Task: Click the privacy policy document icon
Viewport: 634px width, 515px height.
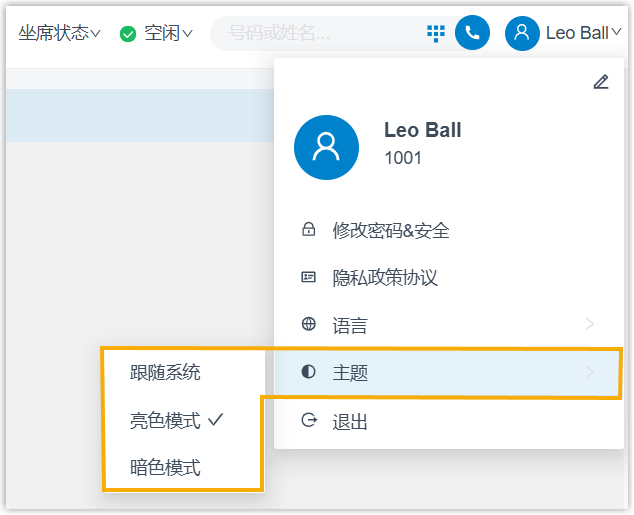Action: [309, 277]
